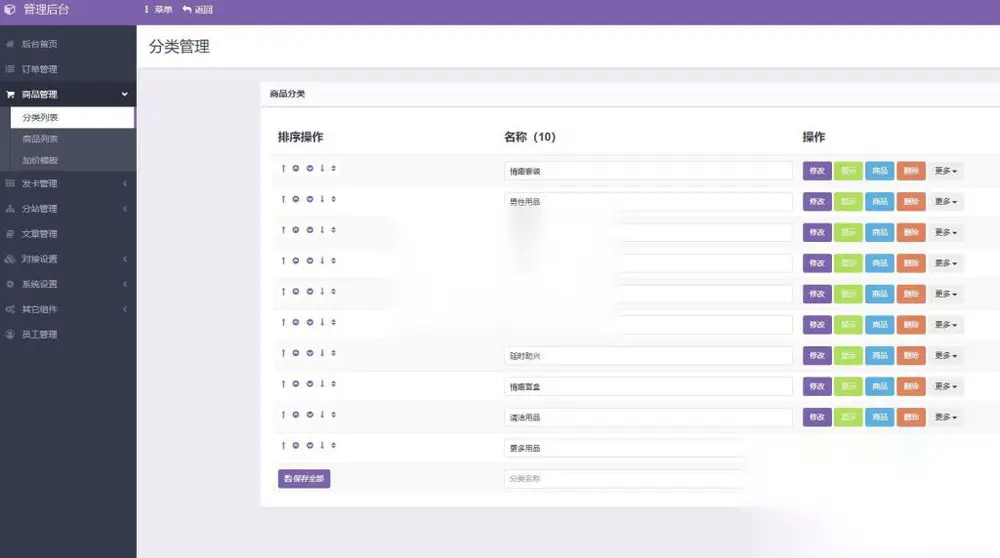Move 延时助兴 up one position
This screenshot has height=558, width=1000.
click(x=296, y=353)
